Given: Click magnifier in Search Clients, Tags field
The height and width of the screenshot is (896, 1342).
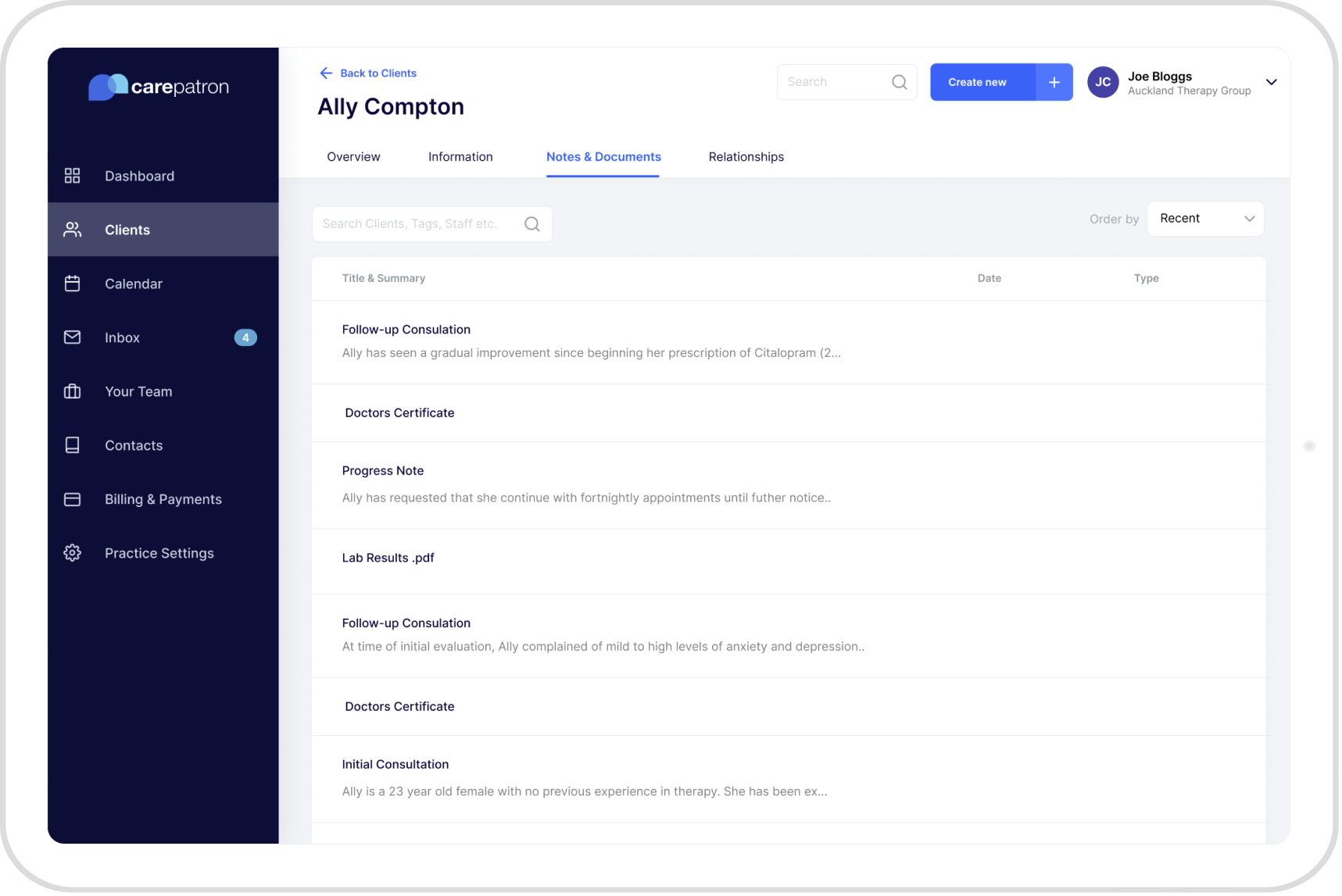Looking at the screenshot, I should pyautogui.click(x=532, y=224).
